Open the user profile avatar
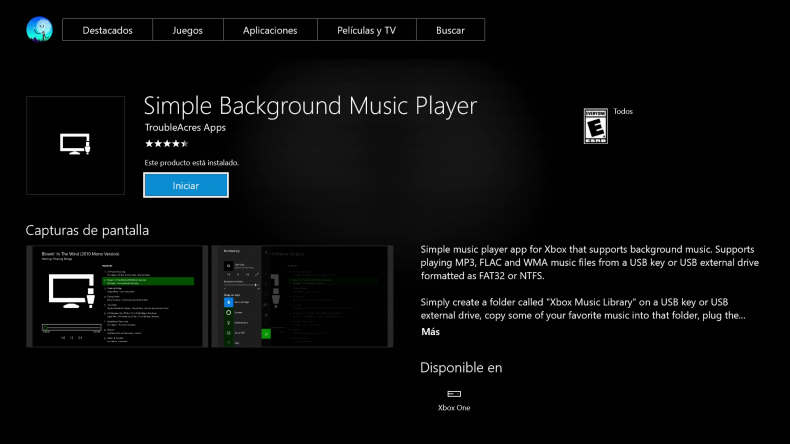790x444 pixels. point(39,29)
